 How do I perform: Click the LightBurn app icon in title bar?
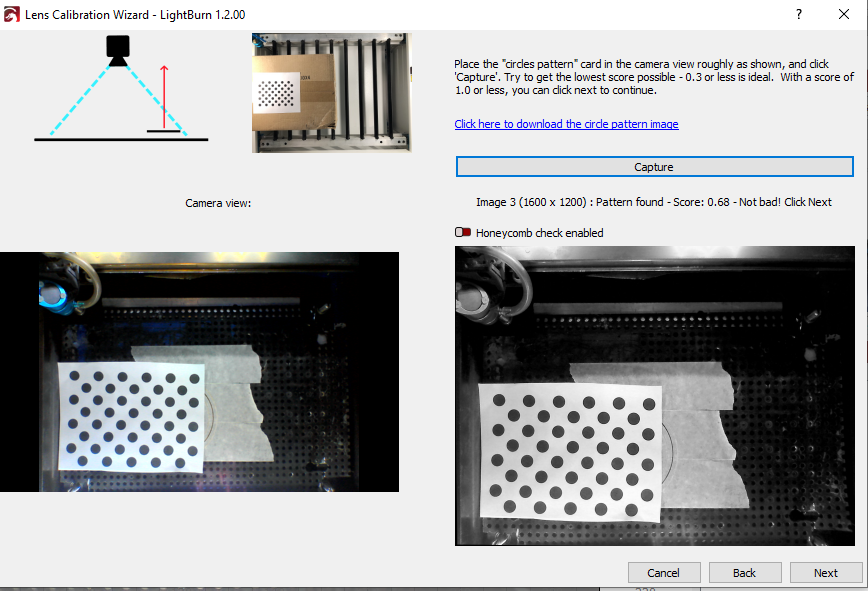[x=11, y=14]
